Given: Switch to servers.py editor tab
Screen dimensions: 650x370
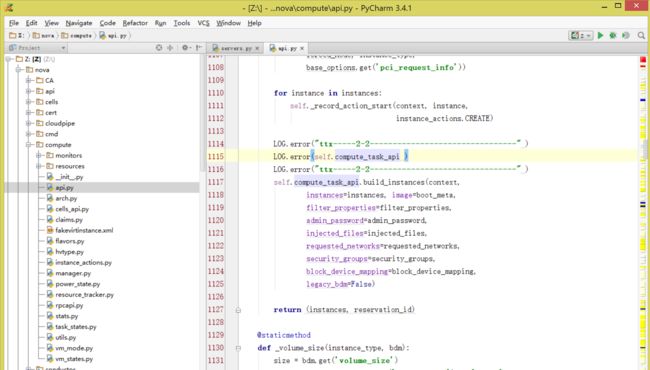Looking at the screenshot, I should (235, 48).
